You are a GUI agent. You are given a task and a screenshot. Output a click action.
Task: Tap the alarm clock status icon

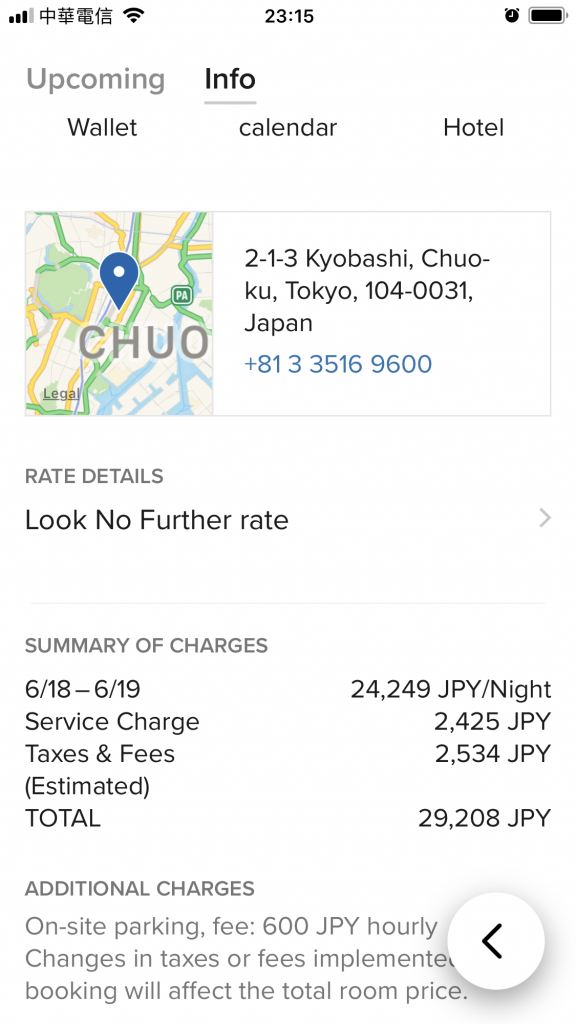point(512,16)
